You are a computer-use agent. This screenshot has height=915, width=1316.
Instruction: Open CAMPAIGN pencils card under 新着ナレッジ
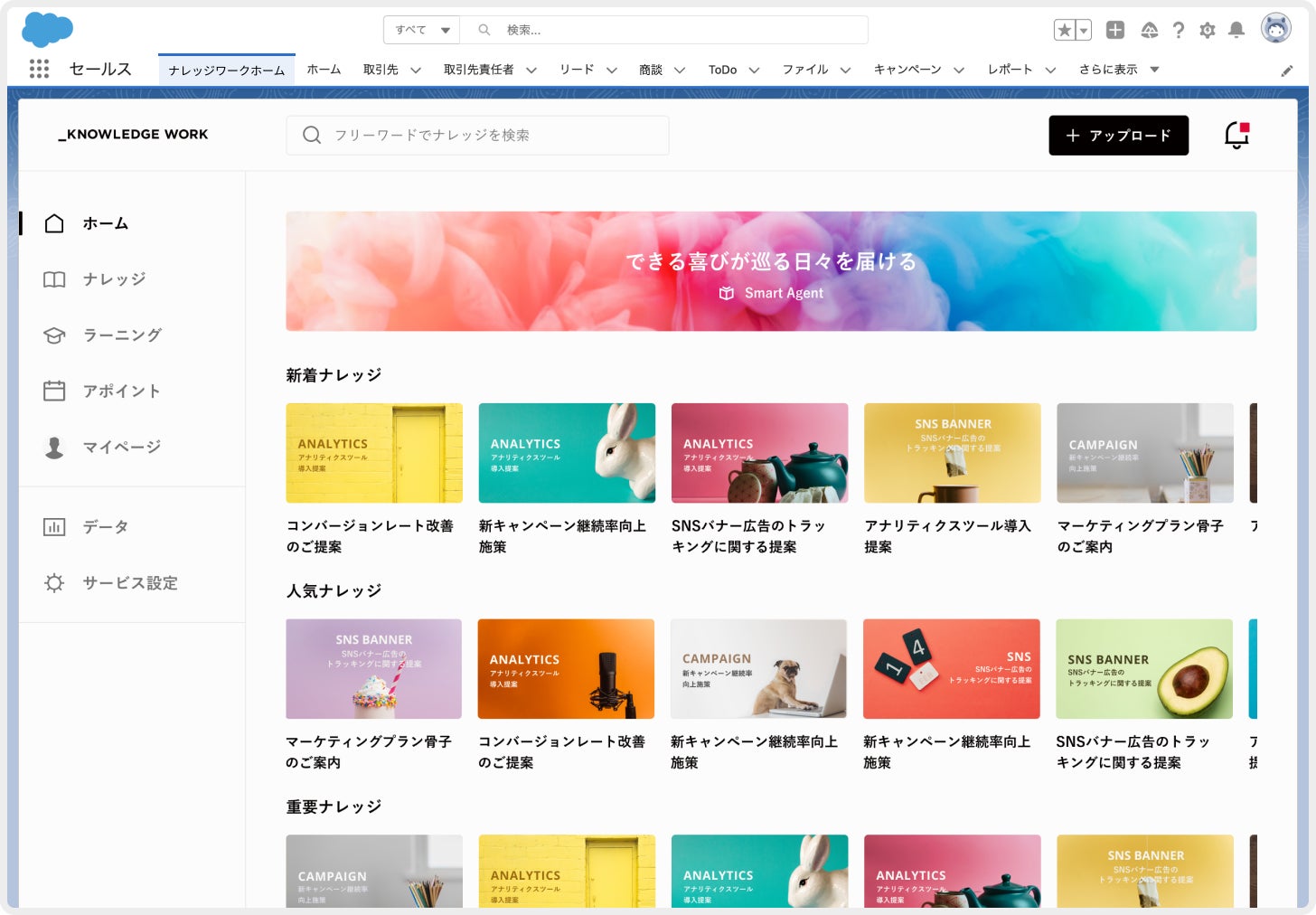coord(1145,453)
